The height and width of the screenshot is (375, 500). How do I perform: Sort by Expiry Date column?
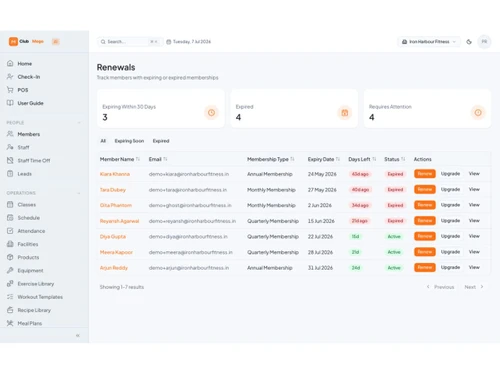click(x=323, y=159)
